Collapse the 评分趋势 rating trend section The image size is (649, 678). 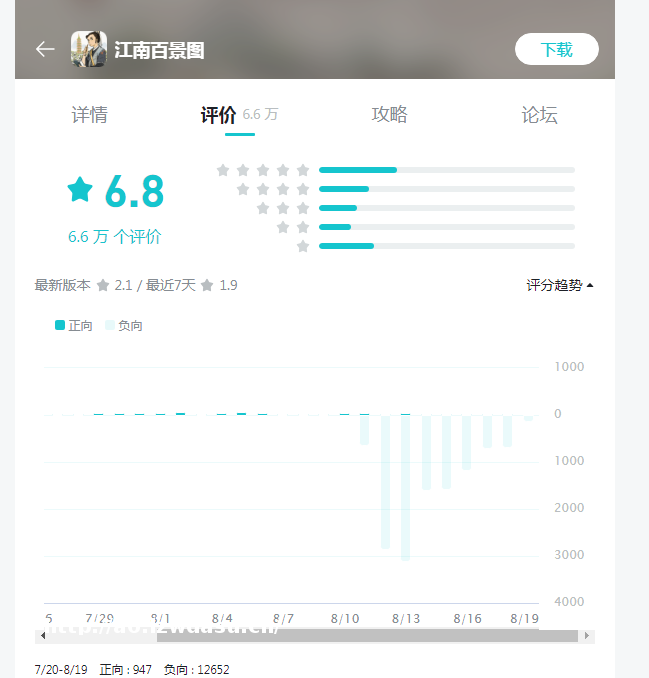[560, 285]
